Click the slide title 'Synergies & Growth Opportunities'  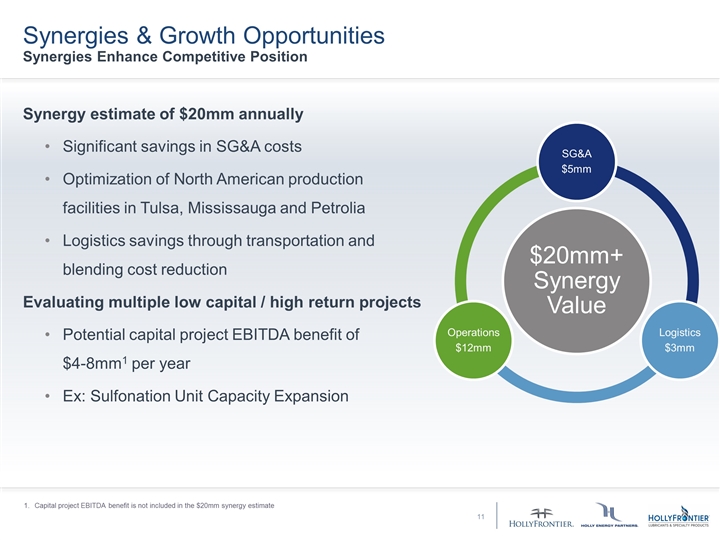(x=203, y=35)
